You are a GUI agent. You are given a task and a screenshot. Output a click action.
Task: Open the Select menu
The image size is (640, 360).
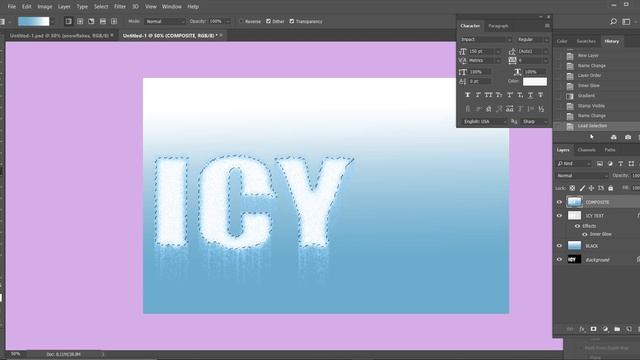[101, 7]
